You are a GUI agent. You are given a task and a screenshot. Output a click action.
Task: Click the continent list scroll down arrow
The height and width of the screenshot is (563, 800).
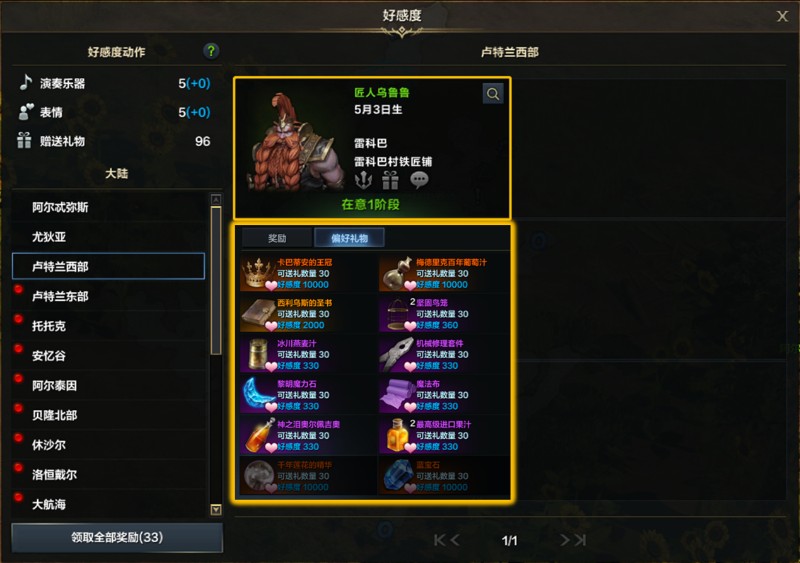pos(216,509)
